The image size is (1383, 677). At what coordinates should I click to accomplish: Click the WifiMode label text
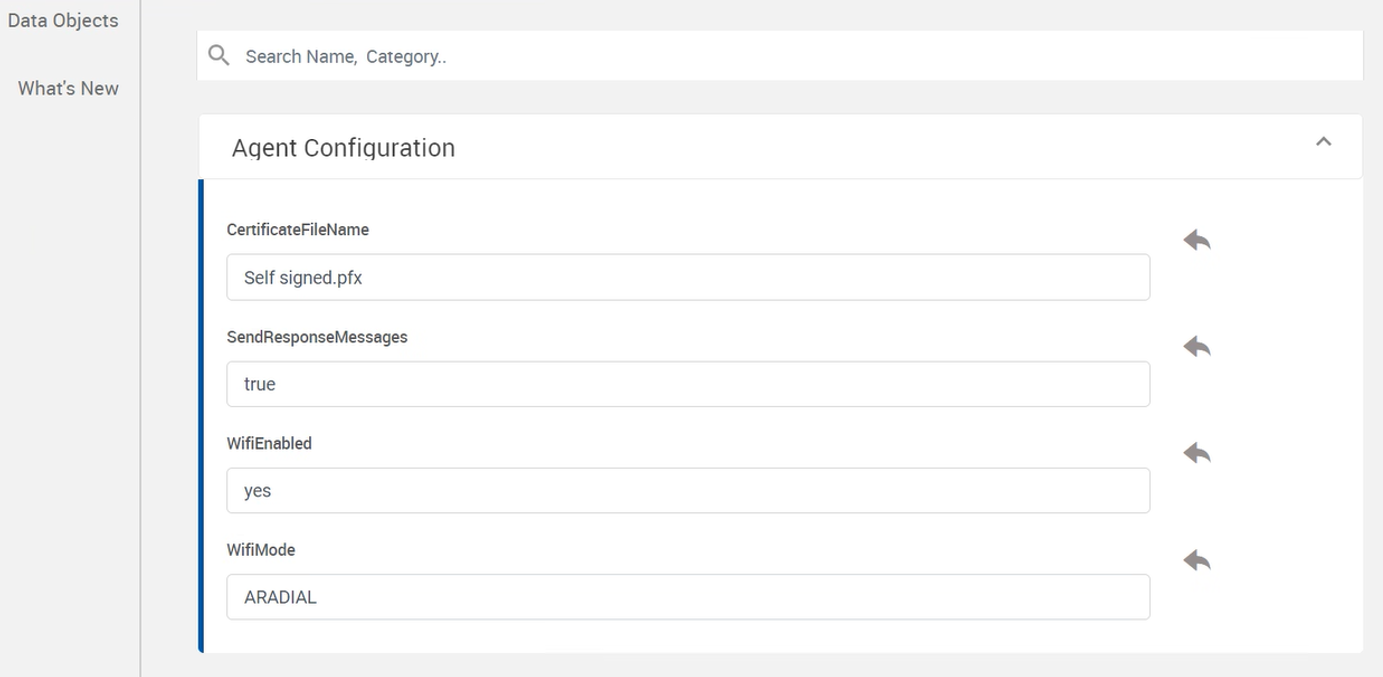[261, 550]
